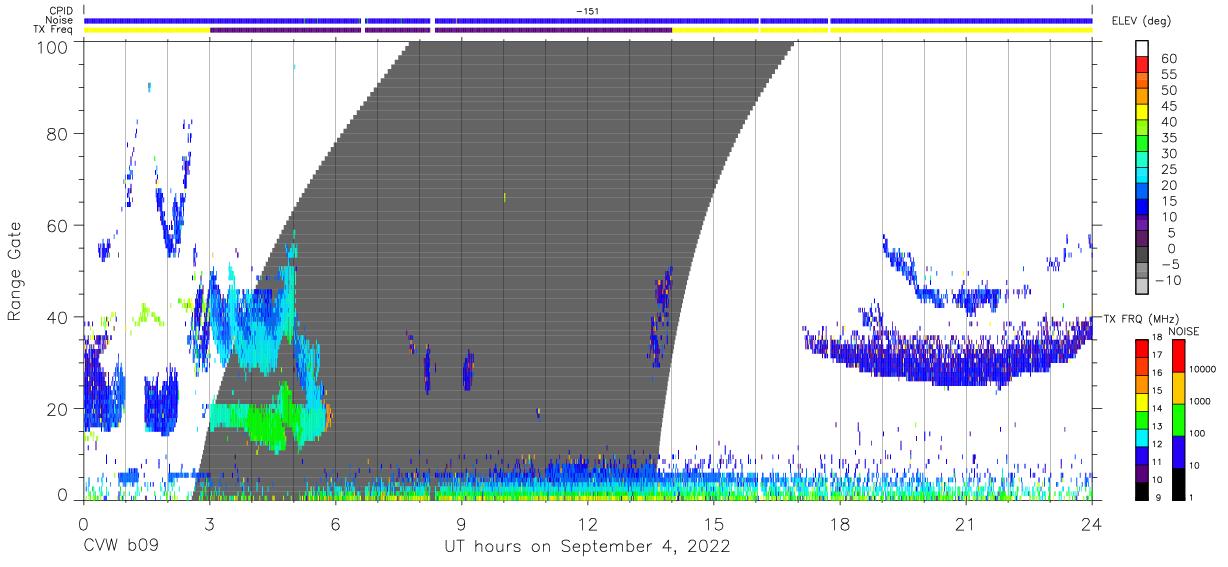
Task: Click y-axis tick label '60'
Action: (59, 225)
